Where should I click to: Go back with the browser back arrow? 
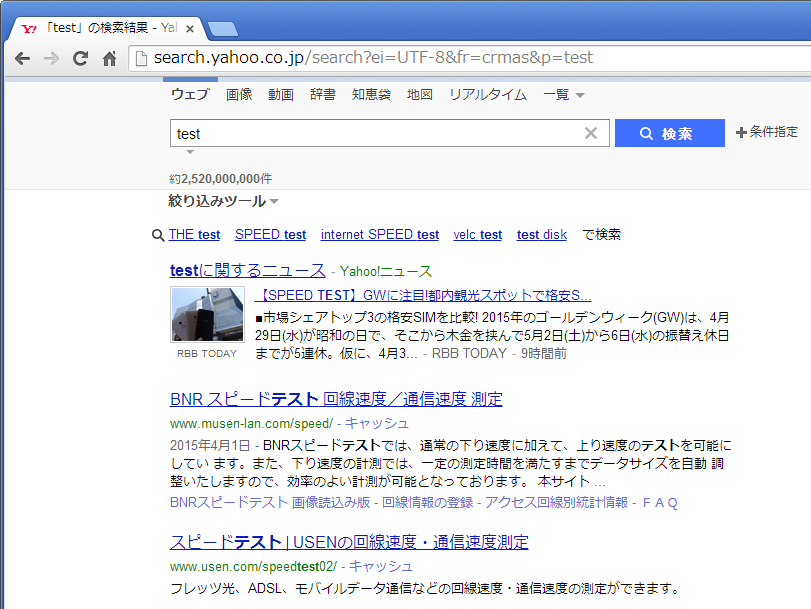tap(22, 58)
